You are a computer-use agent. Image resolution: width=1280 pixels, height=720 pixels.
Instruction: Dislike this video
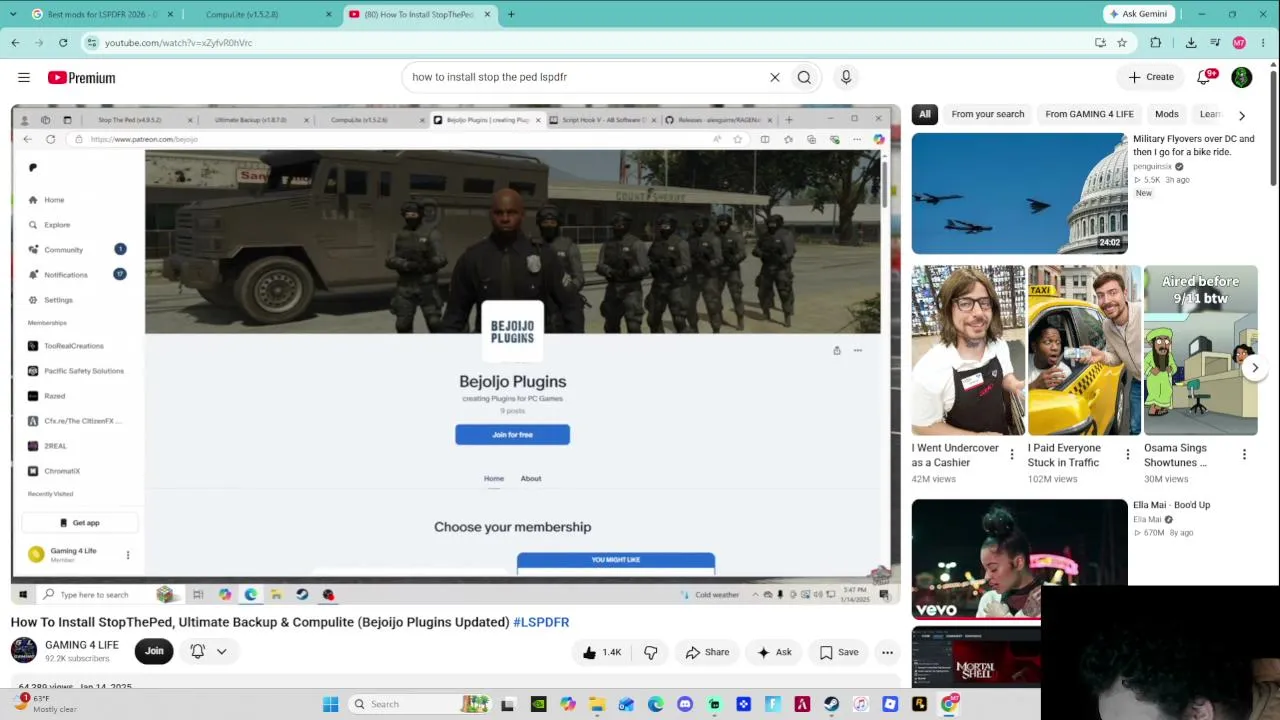(x=651, y=652)
